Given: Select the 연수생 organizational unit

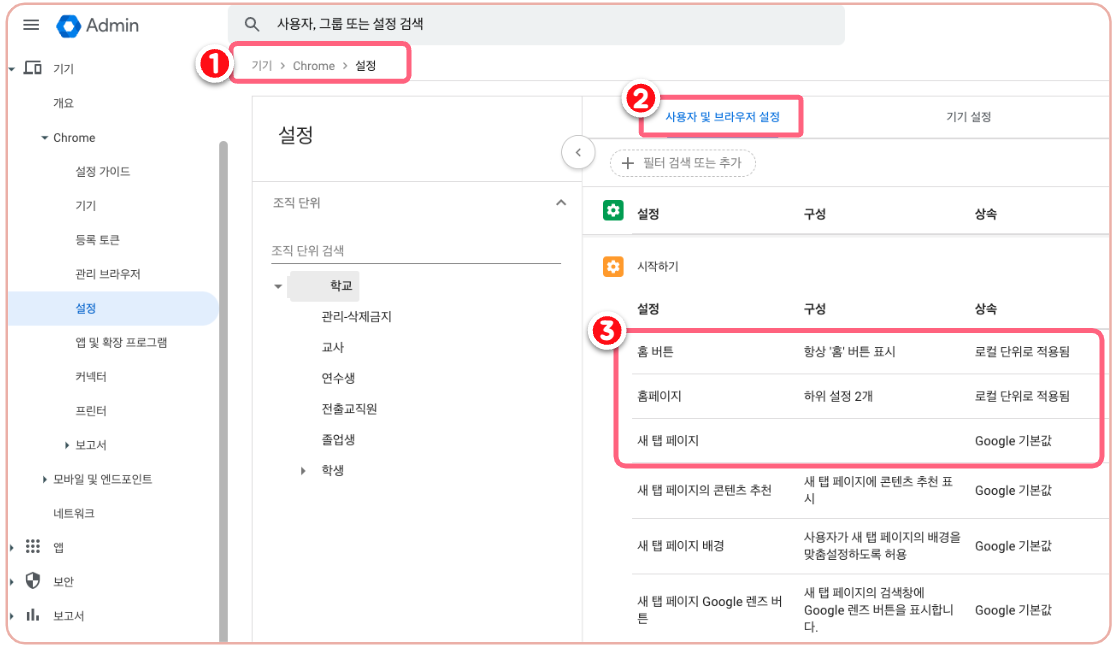Looking at the screenshot, I should pyautogui.click(x=338, y=378).
